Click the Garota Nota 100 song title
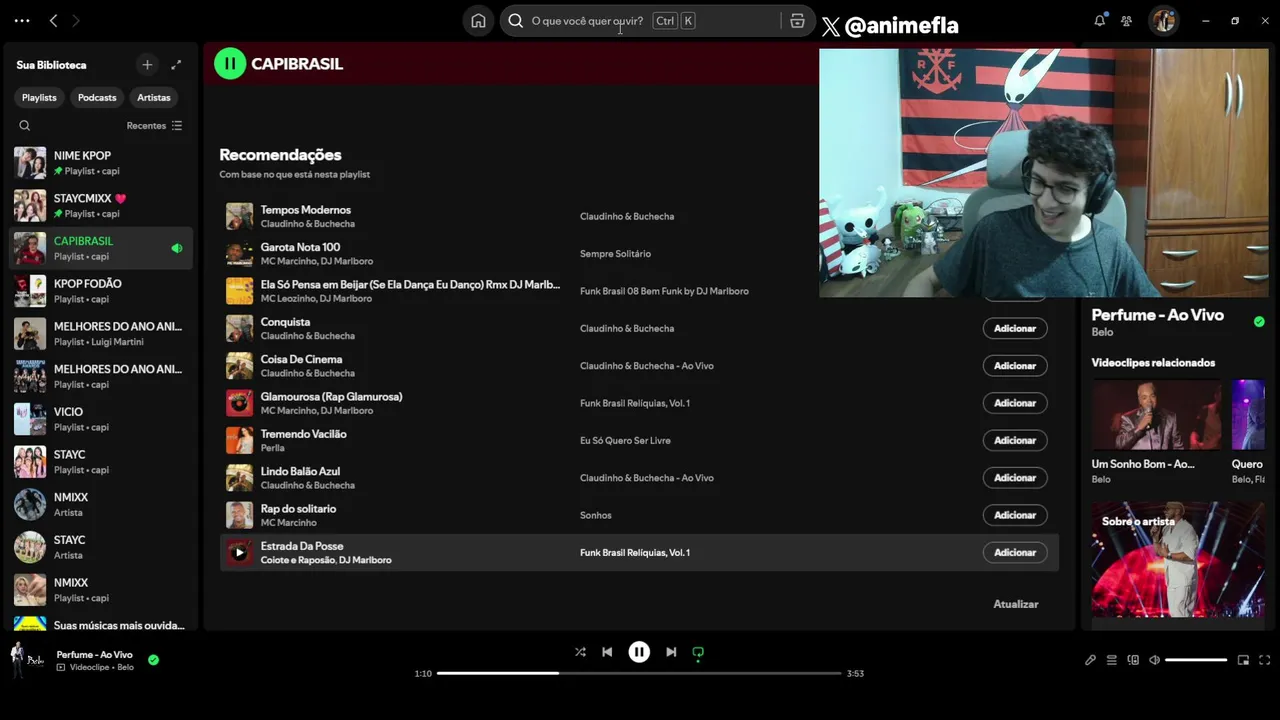This screenshot has height=720, width=1280. [x=300, y=247]
